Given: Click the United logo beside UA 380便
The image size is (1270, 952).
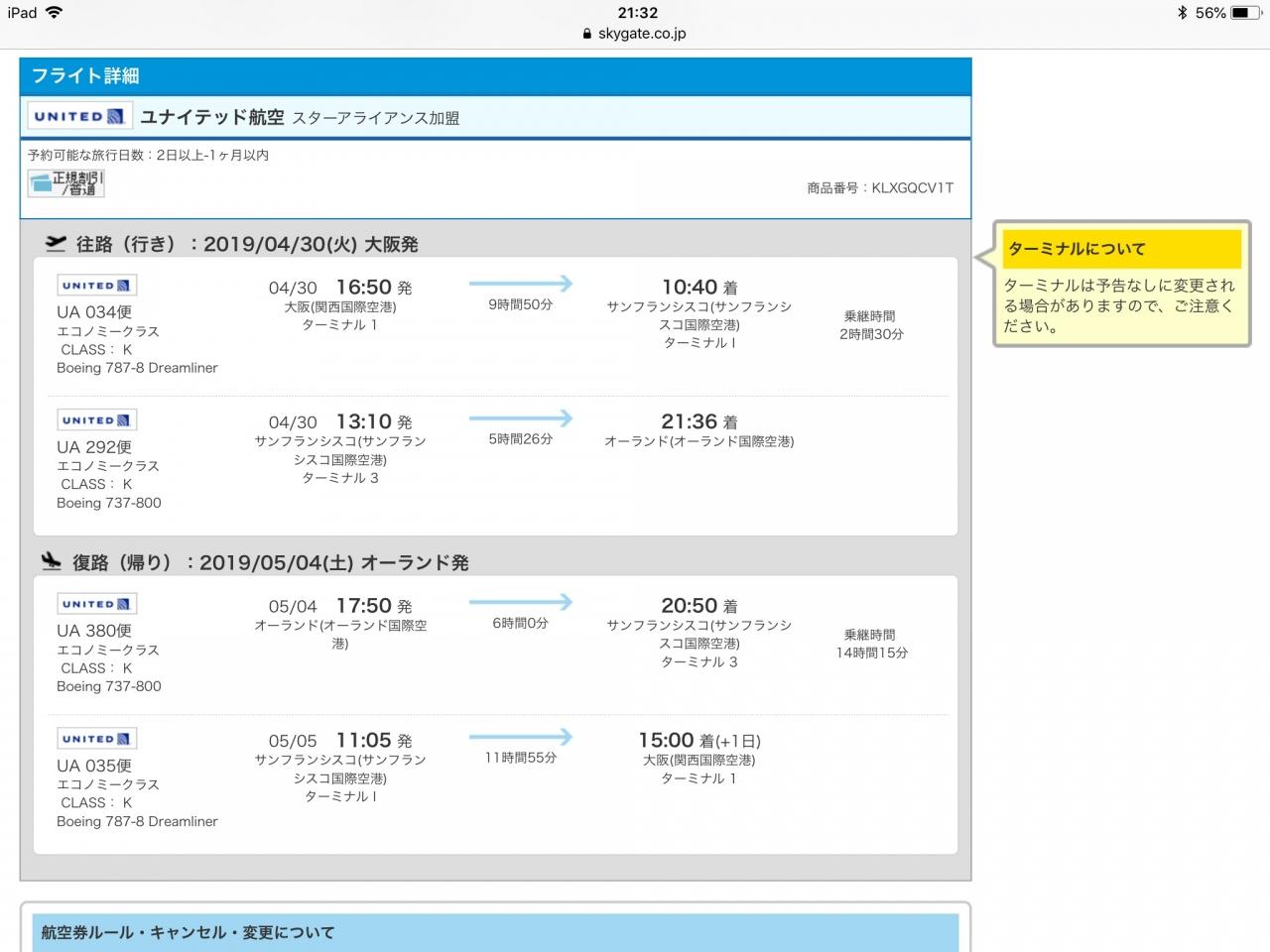Looking at the screenshot, I should (x=96, y=604).
